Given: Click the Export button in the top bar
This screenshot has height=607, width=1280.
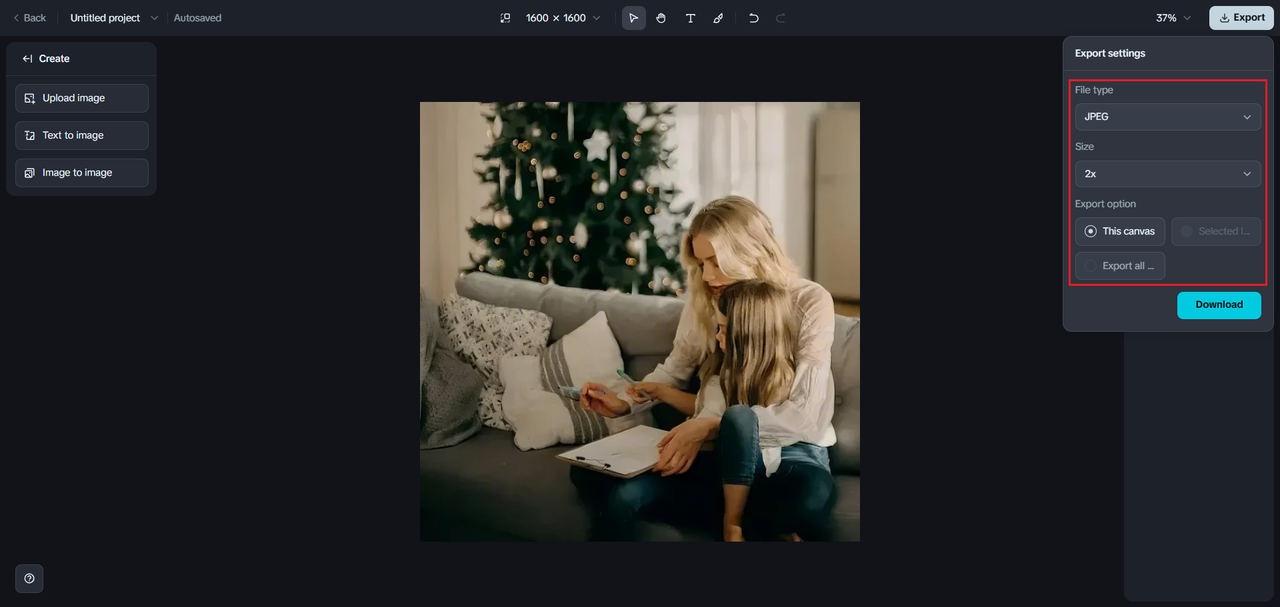Looking at the screenshot, I should [1241, 18].
